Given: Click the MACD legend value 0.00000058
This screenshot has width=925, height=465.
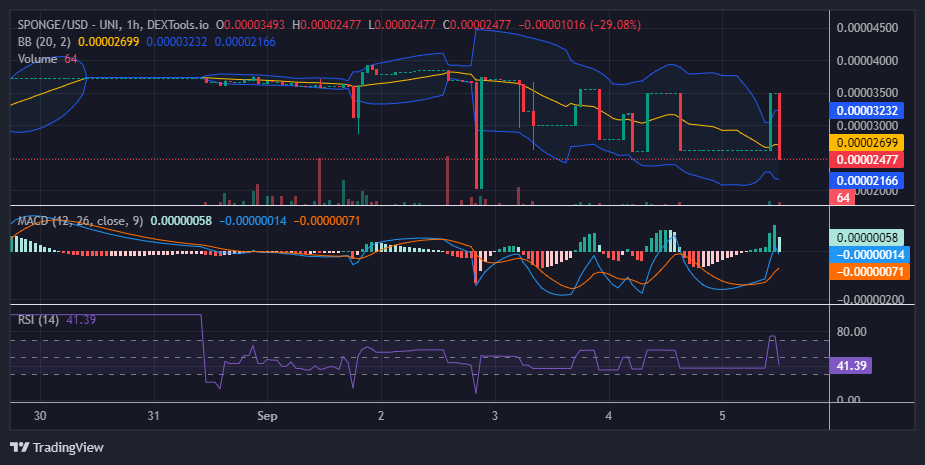Looking at the screenshot, I should pyautogui.click(x=181, y=221).
